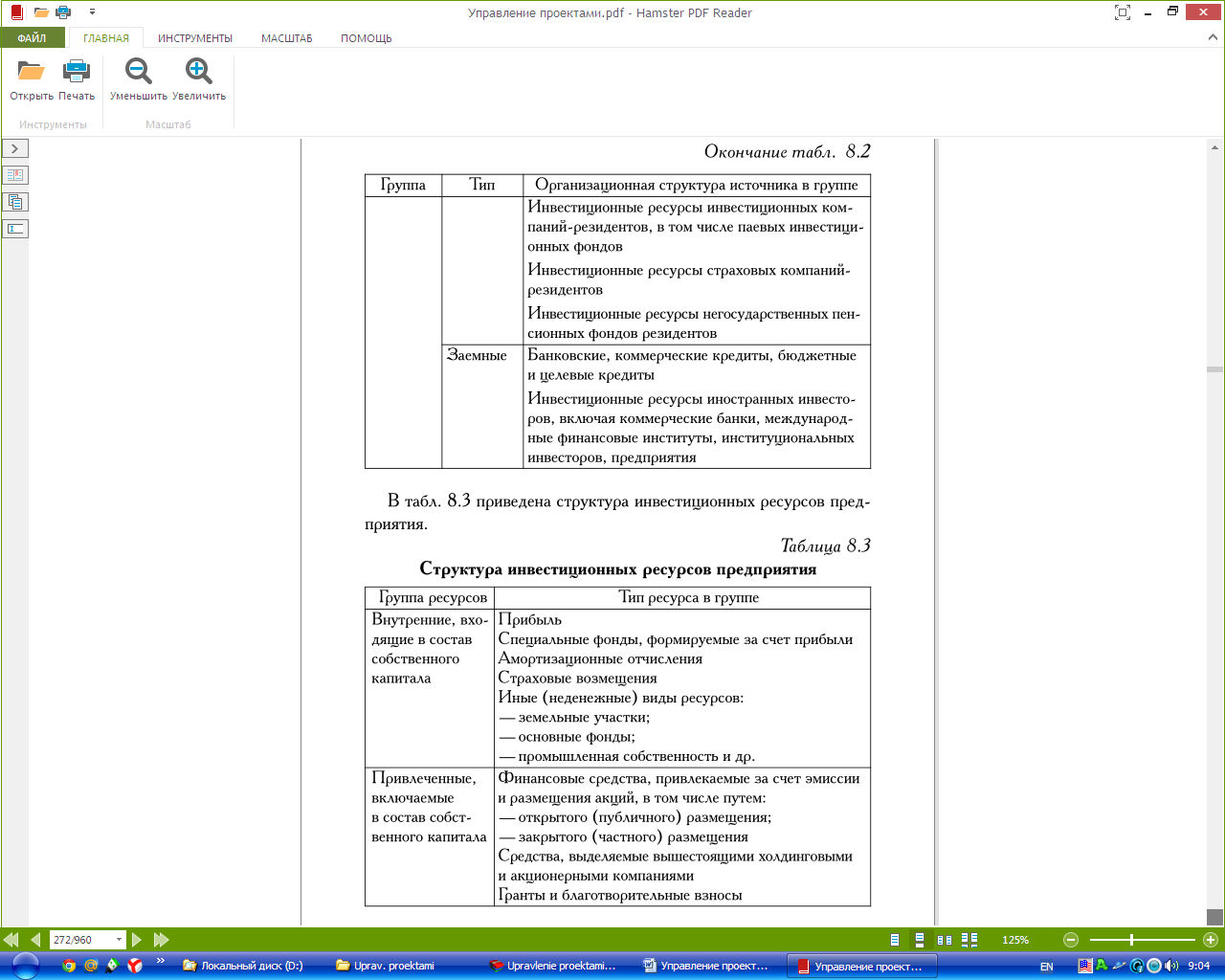Click the zoom slider handle
The height and width of the screenshot is (980, 1225).
tap(1131, 940)
